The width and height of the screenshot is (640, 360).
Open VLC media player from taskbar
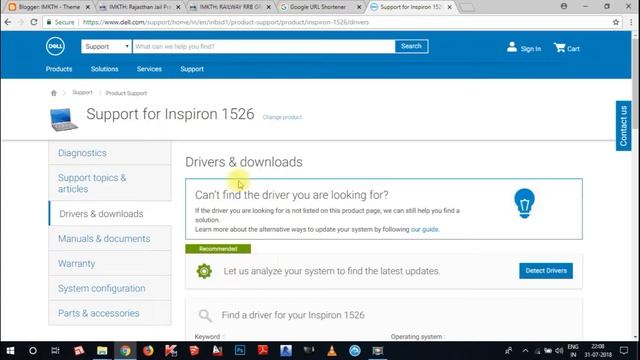(332, 351)
